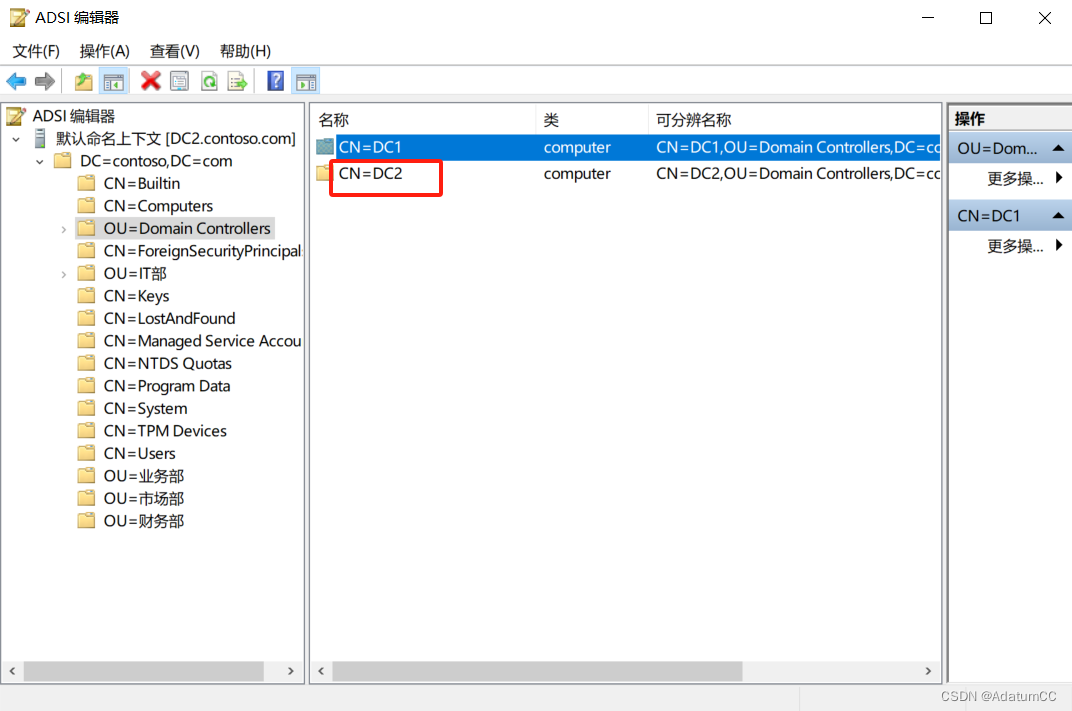Close the ADSI 编辑器 window
Screen dimensions: 1072x711
click(1044, 18)
